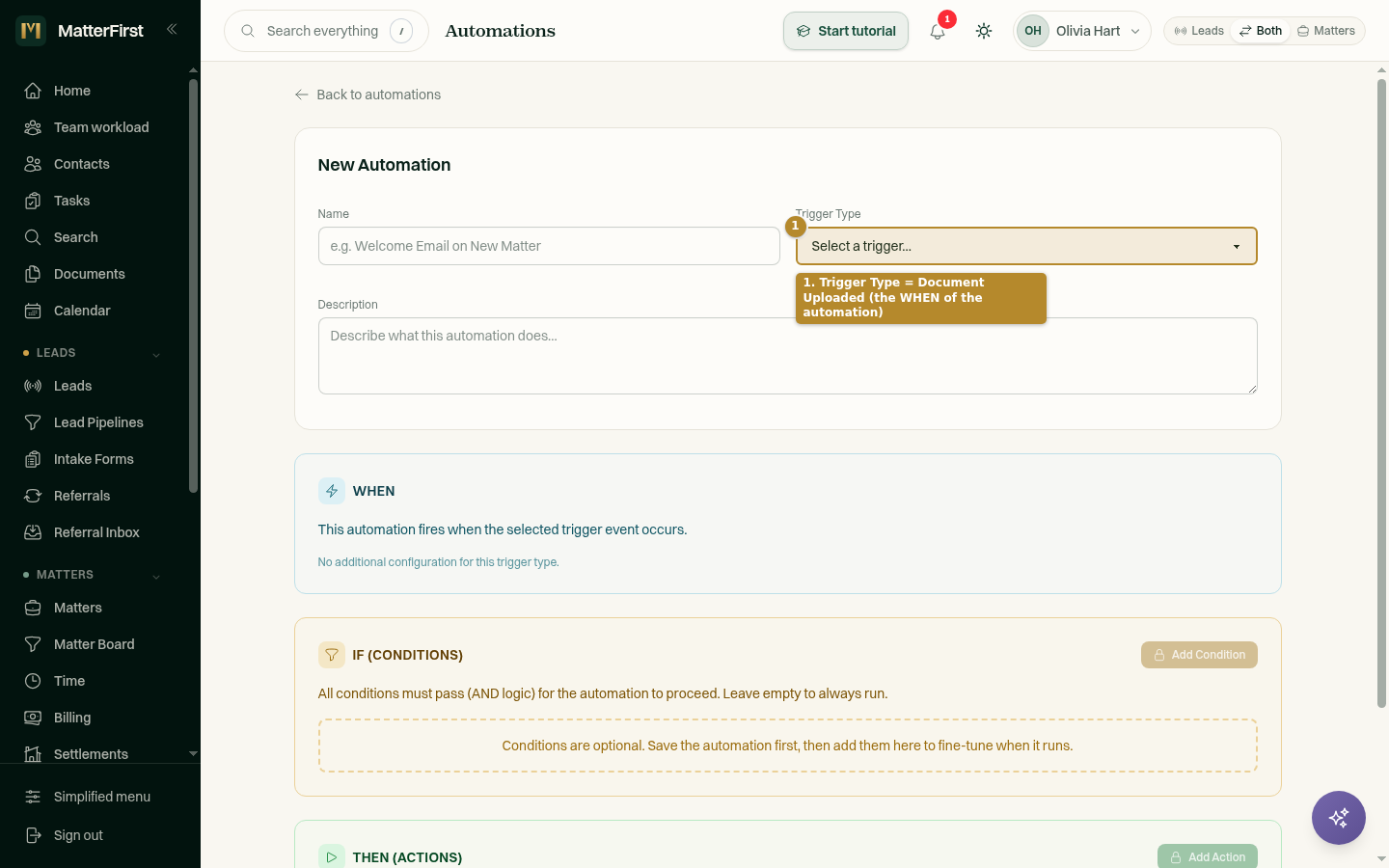Click the Automations page title
Image resolution: width=1389 pixels, height=868 pixels.
pos(500,31)
